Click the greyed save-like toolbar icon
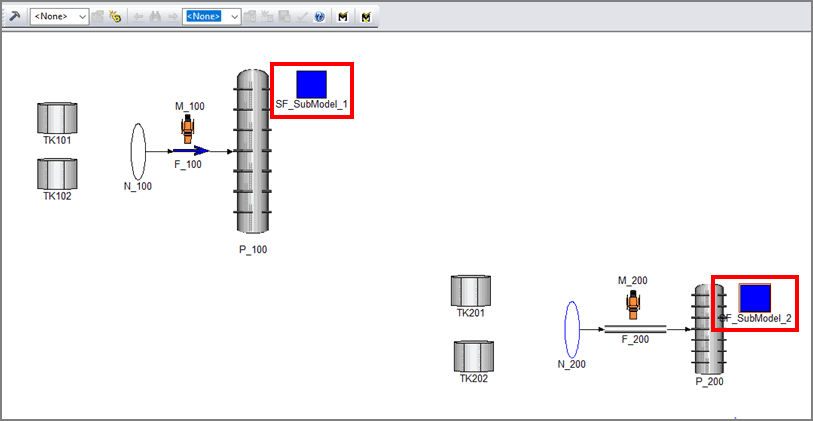Viewport: 813px width, 421px height. point(285,17)
